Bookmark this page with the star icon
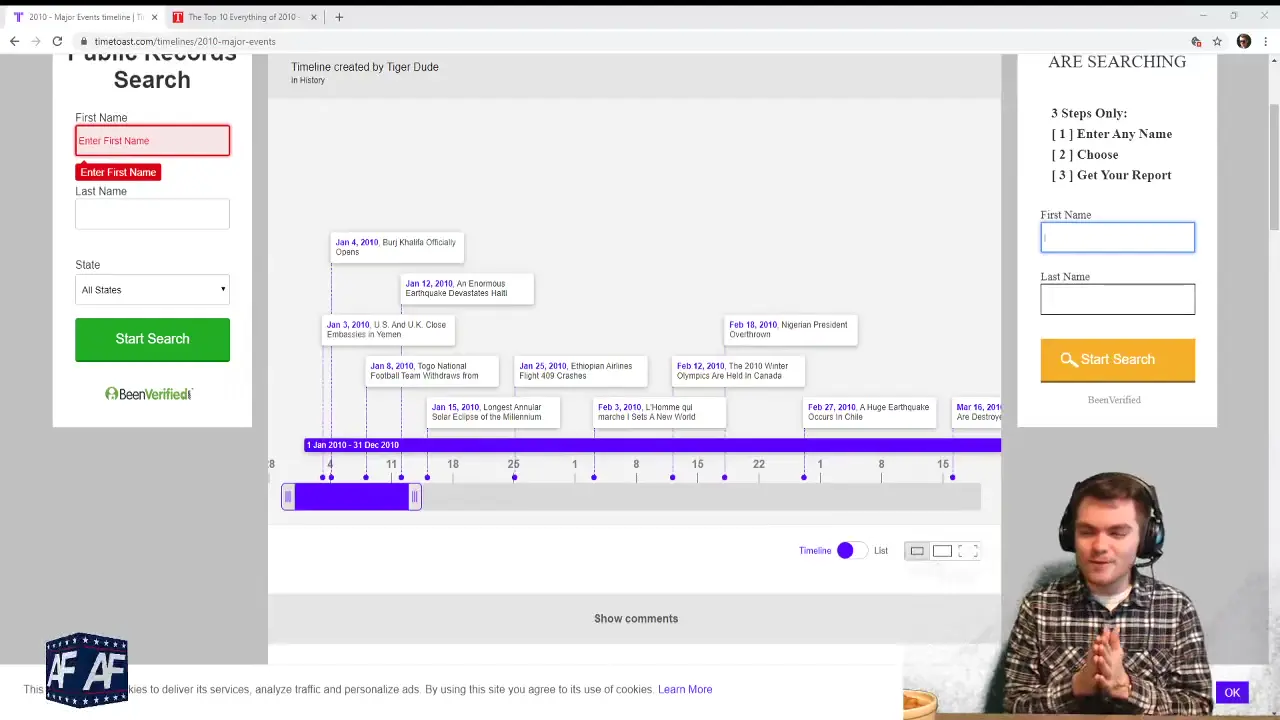The image size is (1280, 720). point(1217,41)
